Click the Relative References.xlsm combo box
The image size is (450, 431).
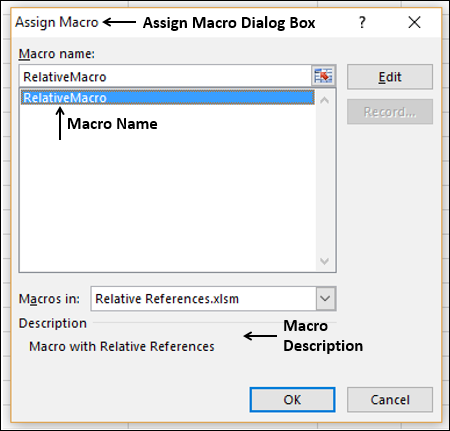(213, 298)
